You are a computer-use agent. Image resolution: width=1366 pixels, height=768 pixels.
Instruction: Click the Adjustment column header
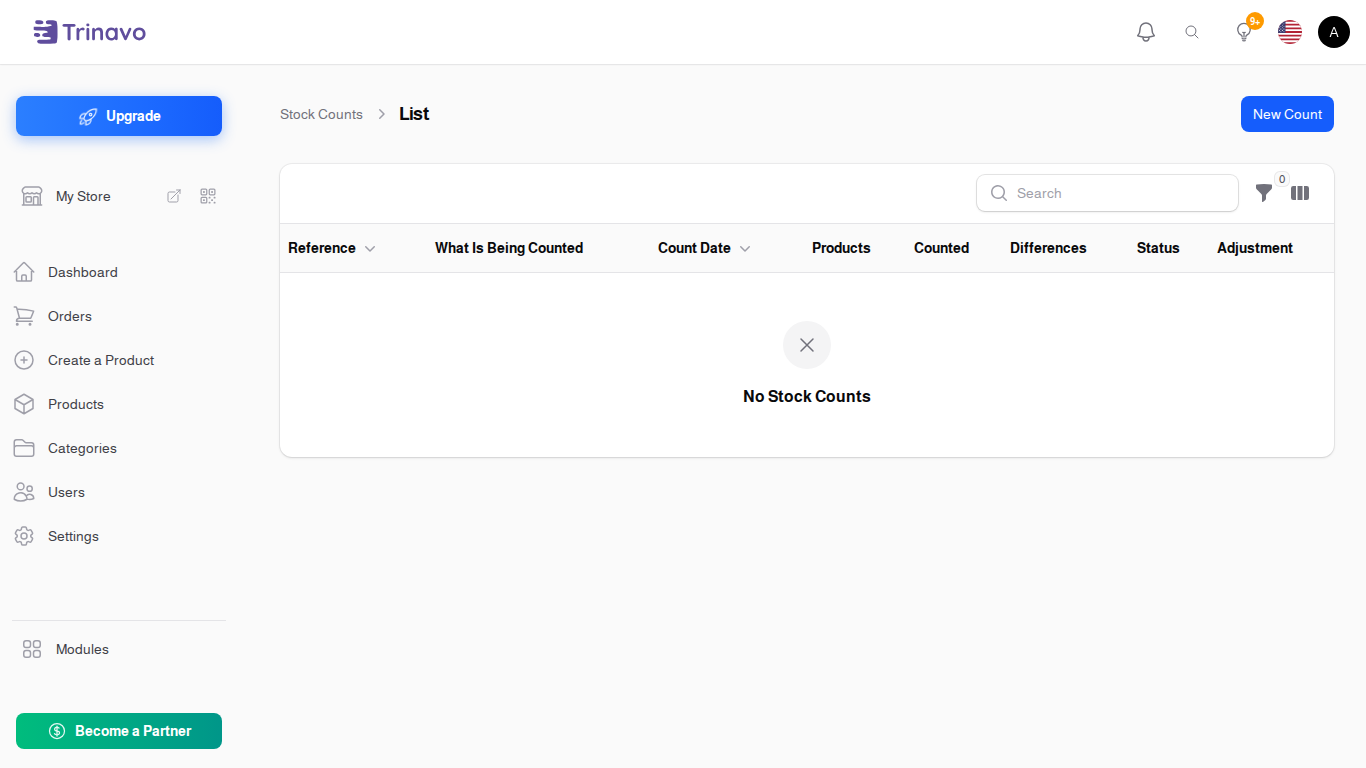[x=1255, y=248]
